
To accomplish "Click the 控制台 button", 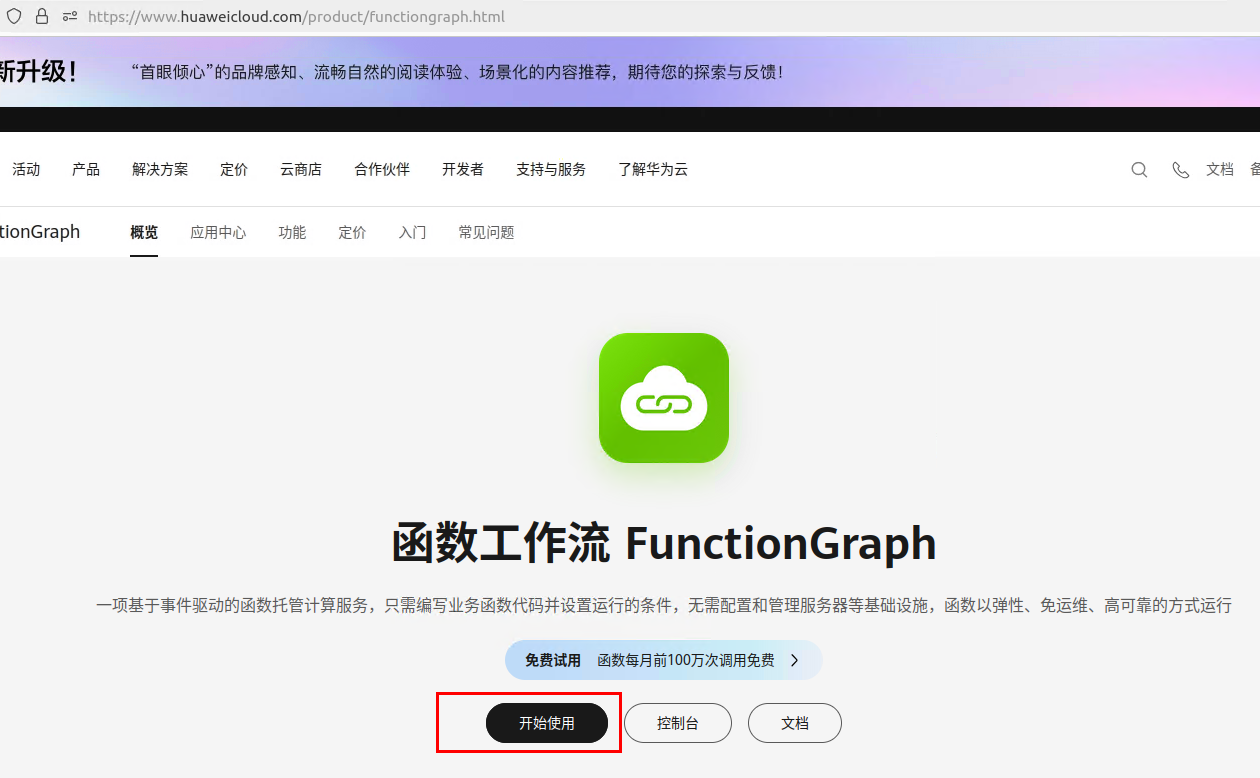I will pyautogui.click(x=678, y=722).
